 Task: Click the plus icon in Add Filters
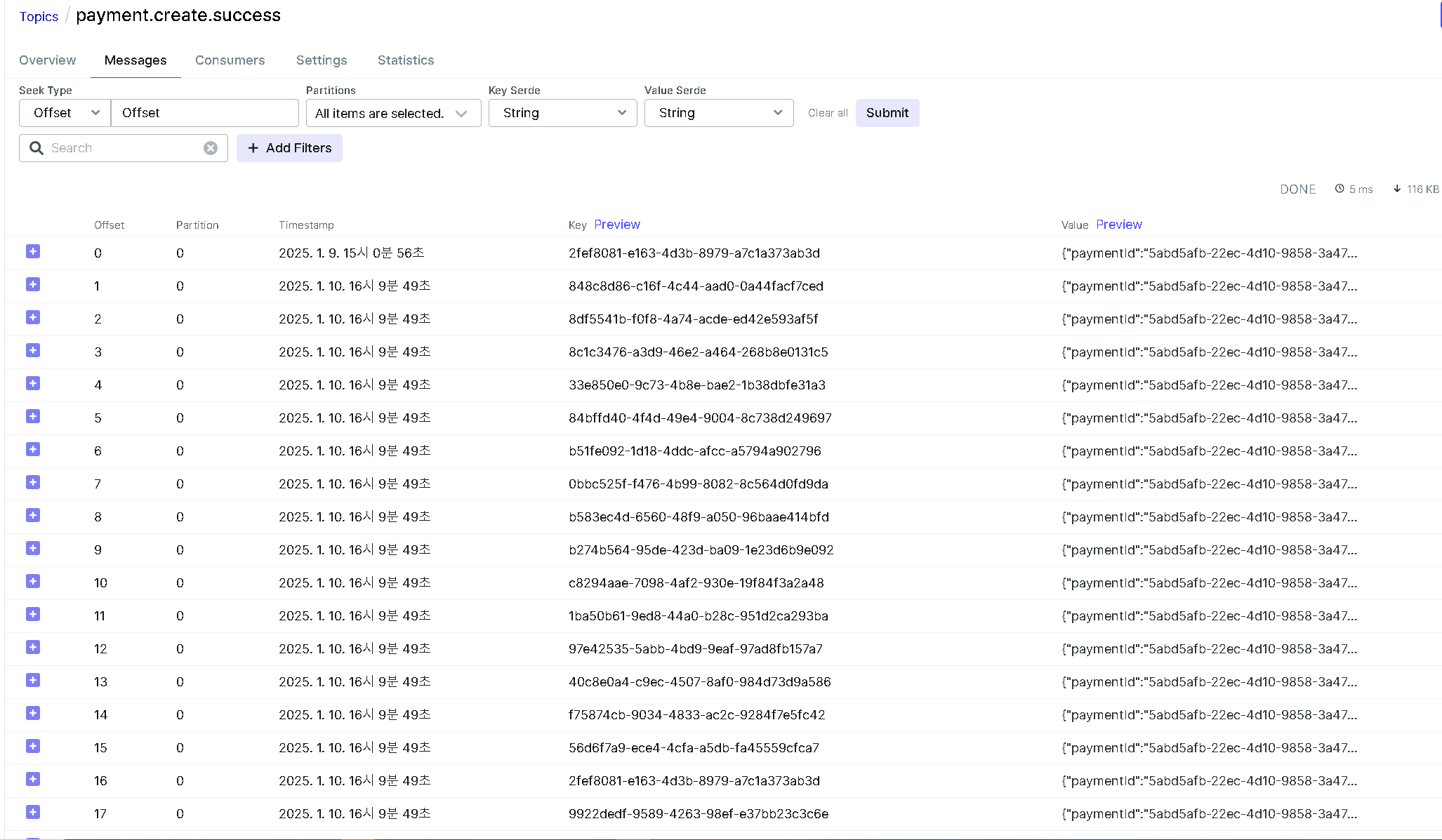(x=253, y=148)
